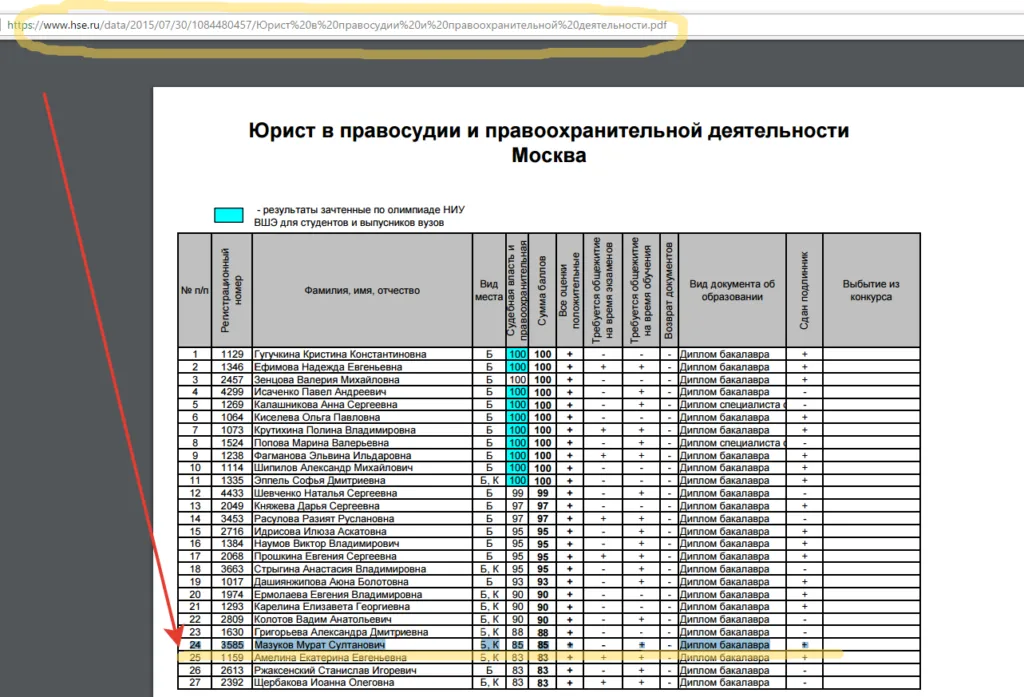Click the 'Сдан подлинник' column header
Screen dimensions: 1024x697
pos(805,290)
